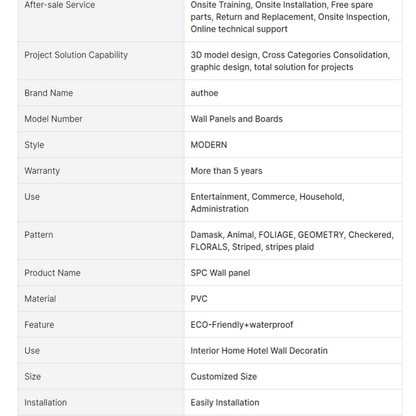Select ECO-Friendly+waterproof feature value
The image size is (416, 416).
[242, 325]
